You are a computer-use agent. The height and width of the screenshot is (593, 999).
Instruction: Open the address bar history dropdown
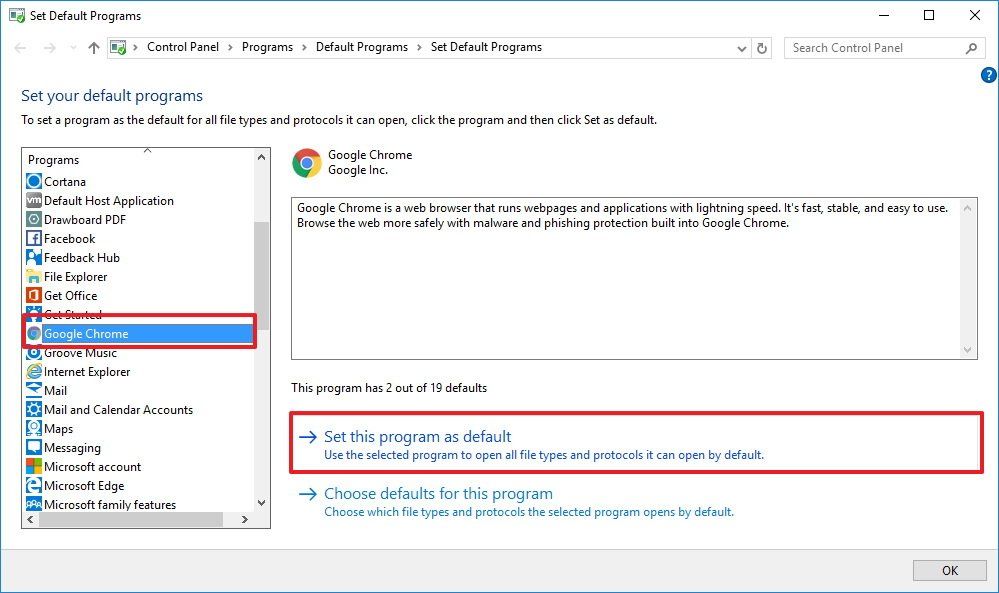coord(741,47)
